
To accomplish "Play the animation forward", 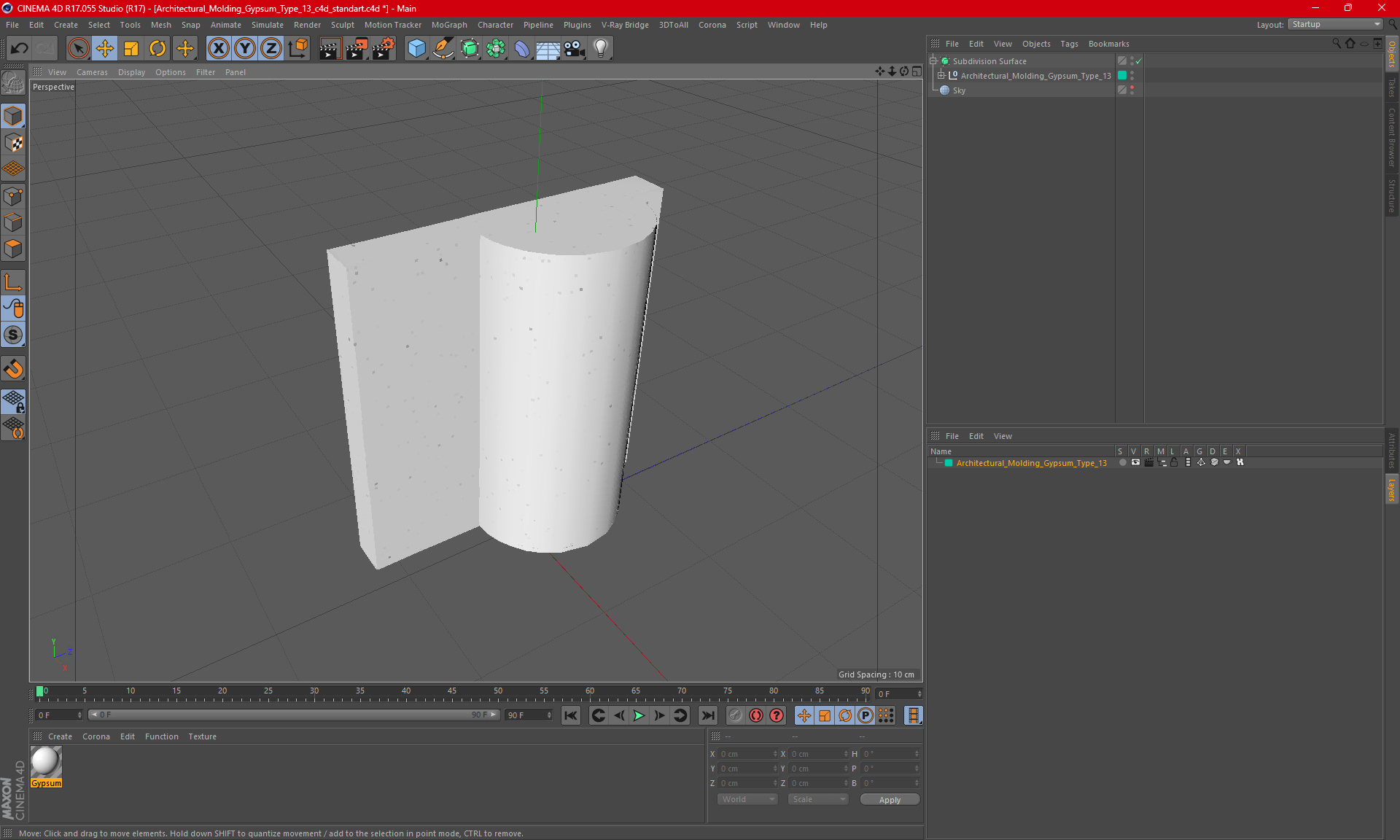I will coord(639,715).
